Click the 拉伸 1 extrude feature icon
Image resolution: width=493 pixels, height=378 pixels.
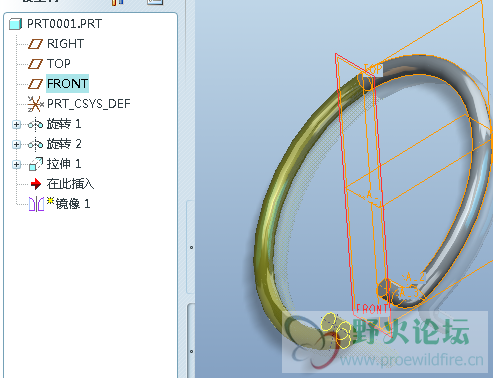pos(36,164)
